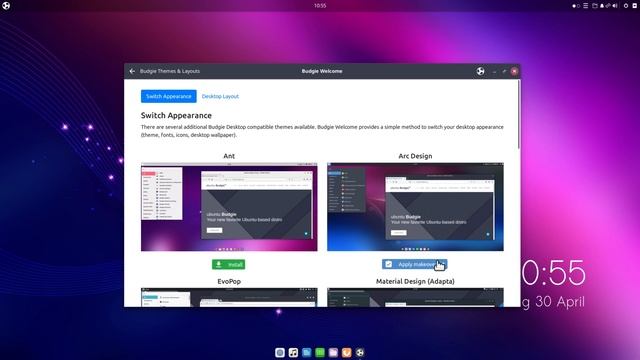This screenshot has height=360, width=640.
Task: Click the 10:55 clock in top panel
Action: (320, 6)
